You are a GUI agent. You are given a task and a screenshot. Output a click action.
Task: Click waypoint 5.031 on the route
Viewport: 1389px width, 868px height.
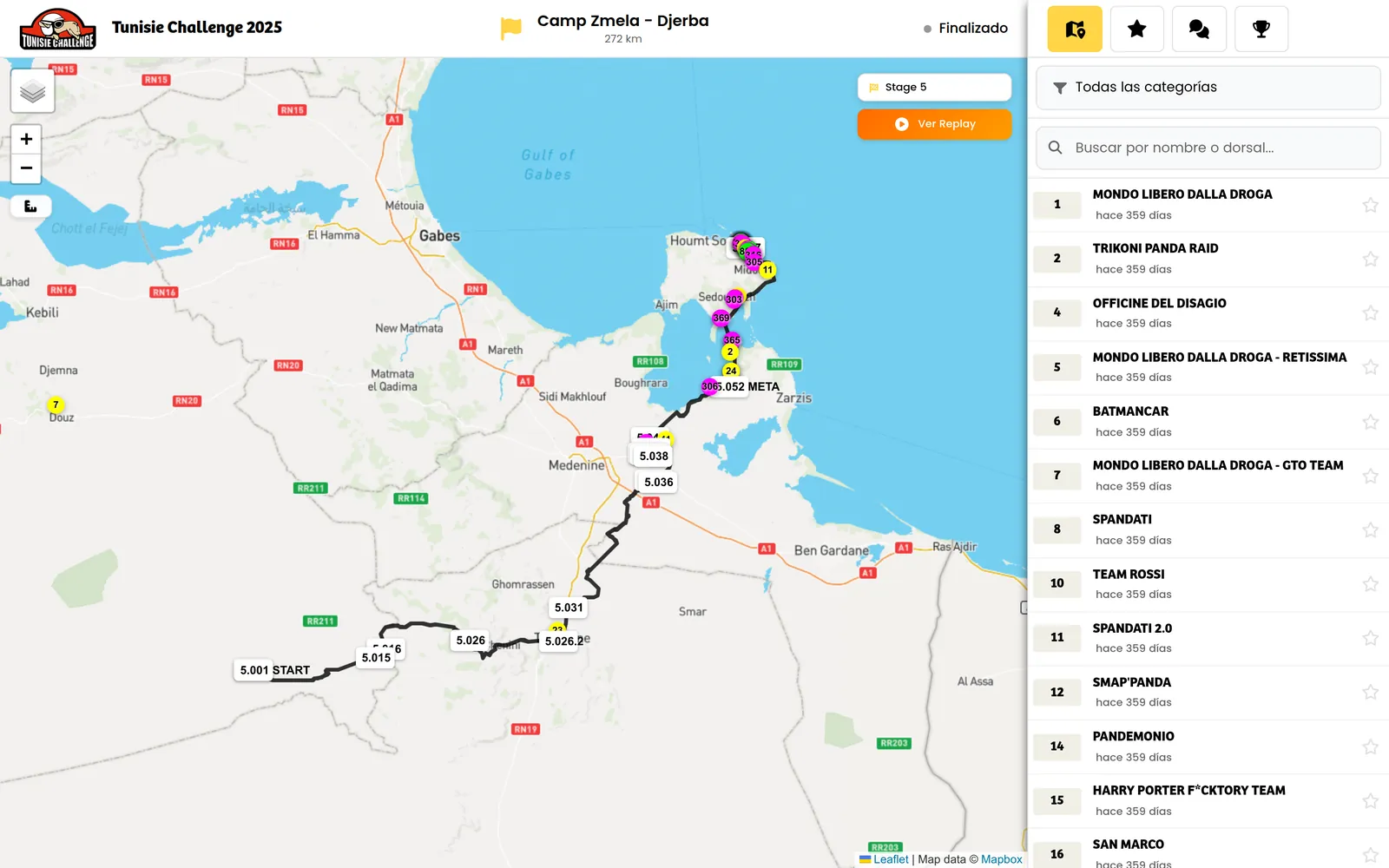coord(569,608)
